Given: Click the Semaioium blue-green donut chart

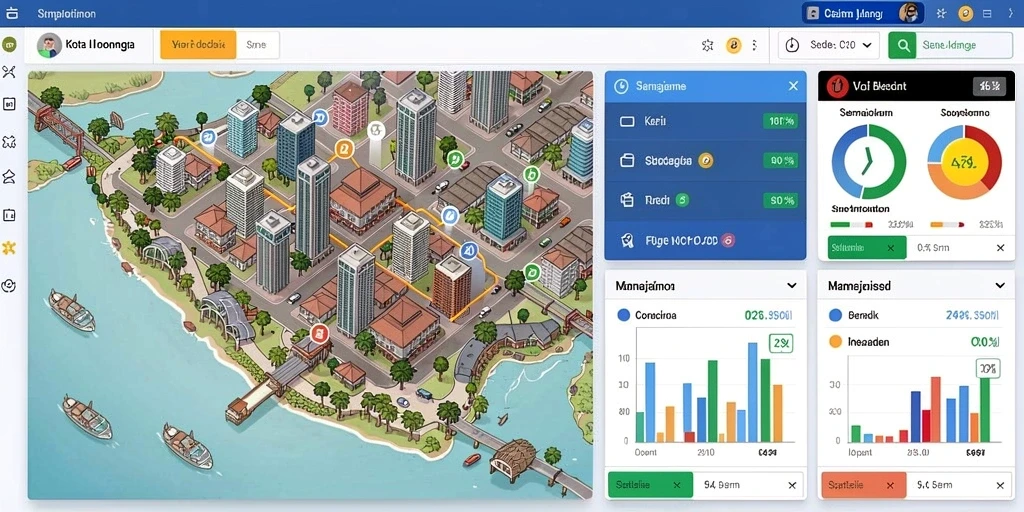Looking at the screenshot, I should coord(869,161).
